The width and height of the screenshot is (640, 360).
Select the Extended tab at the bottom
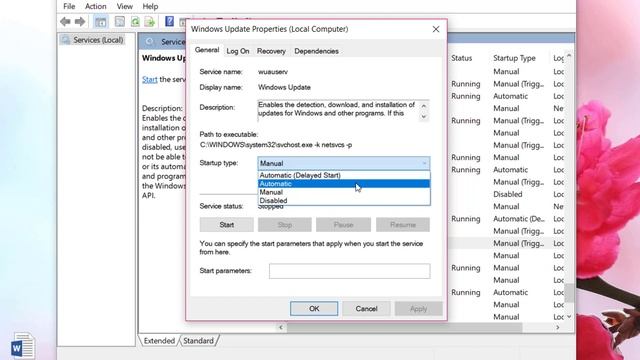(159, 340)
